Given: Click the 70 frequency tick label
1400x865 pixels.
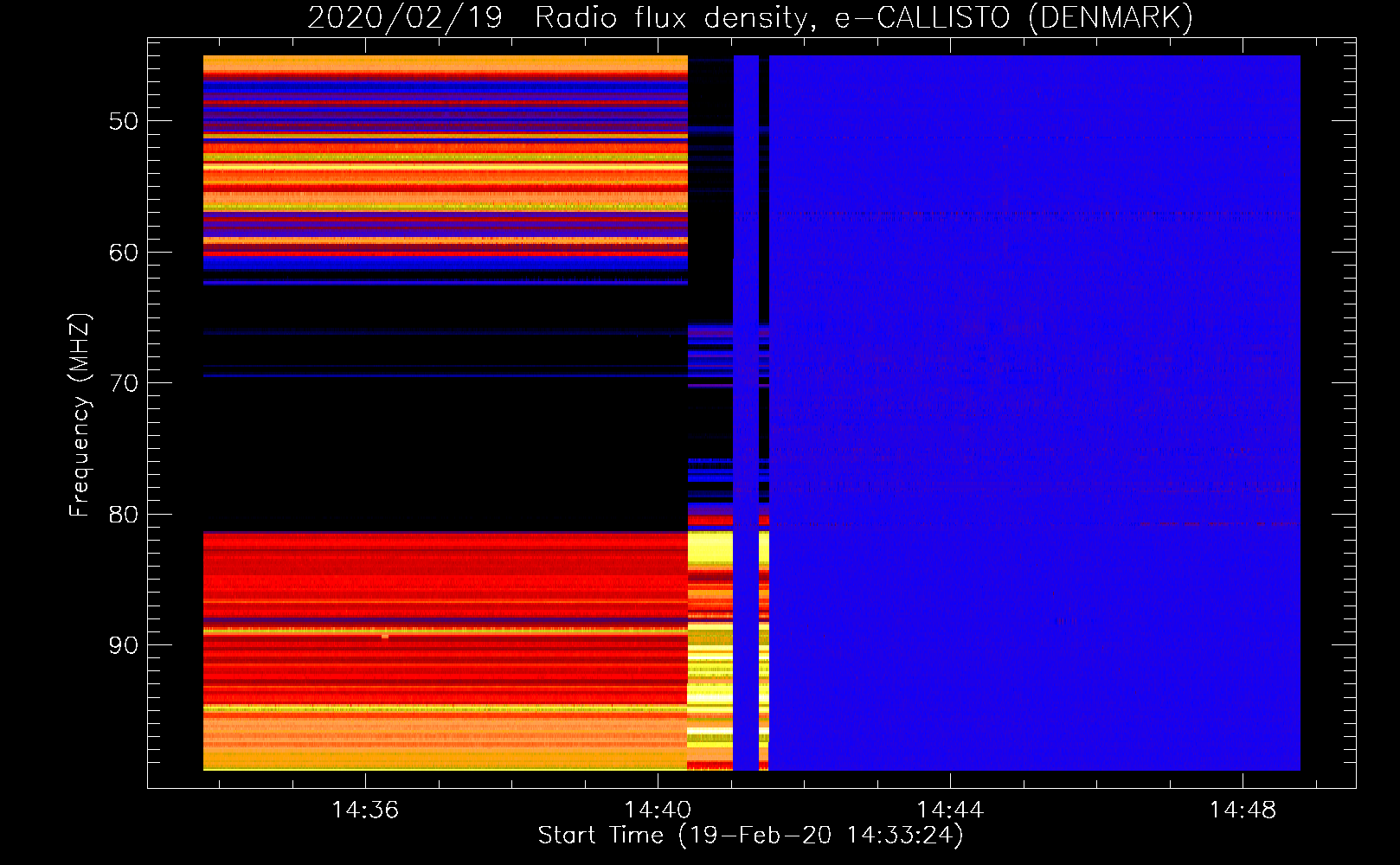Looking at the screenshot, I should (x=124, y=383).
